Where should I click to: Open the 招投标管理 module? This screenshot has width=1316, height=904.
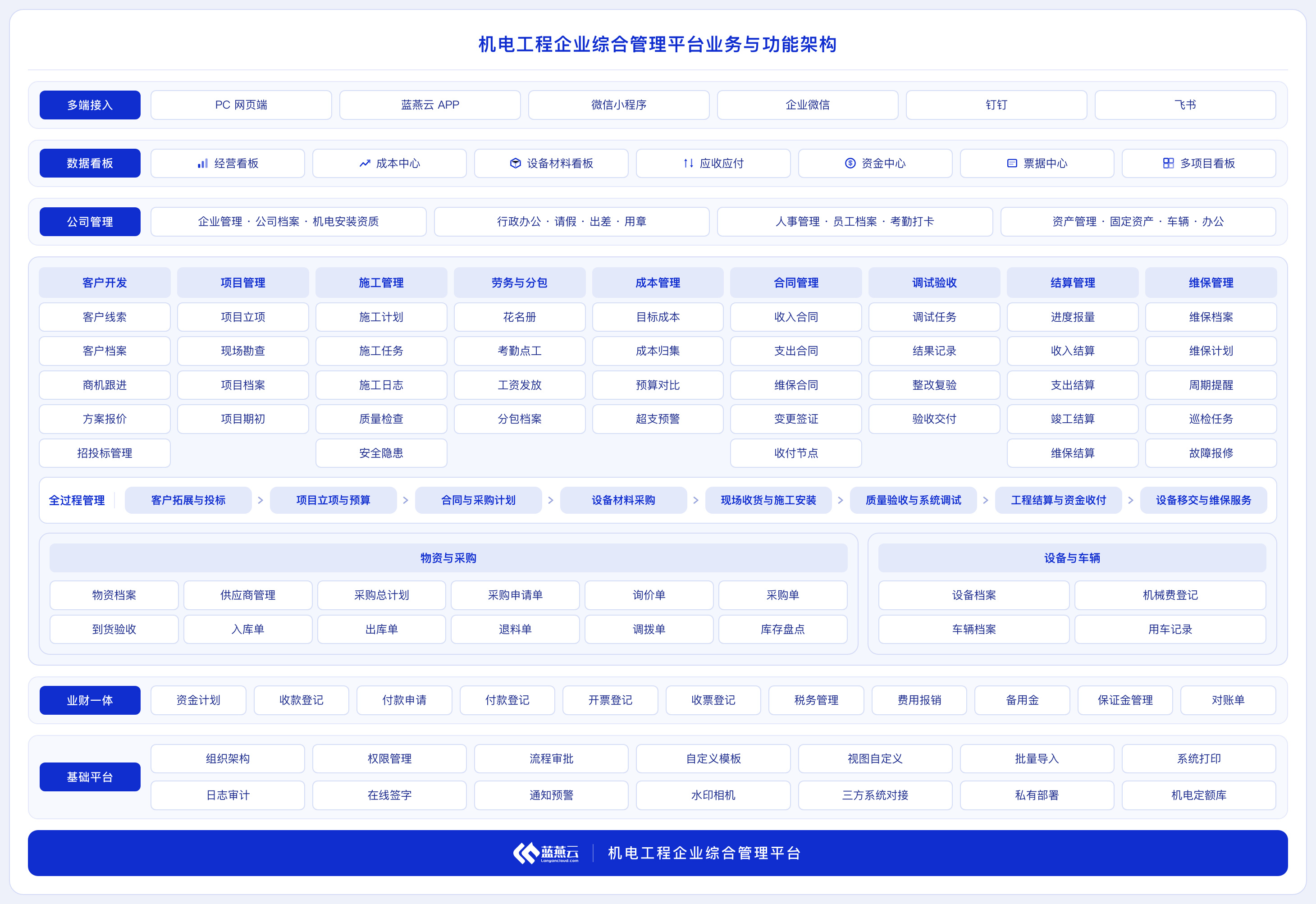pos(105,453)
